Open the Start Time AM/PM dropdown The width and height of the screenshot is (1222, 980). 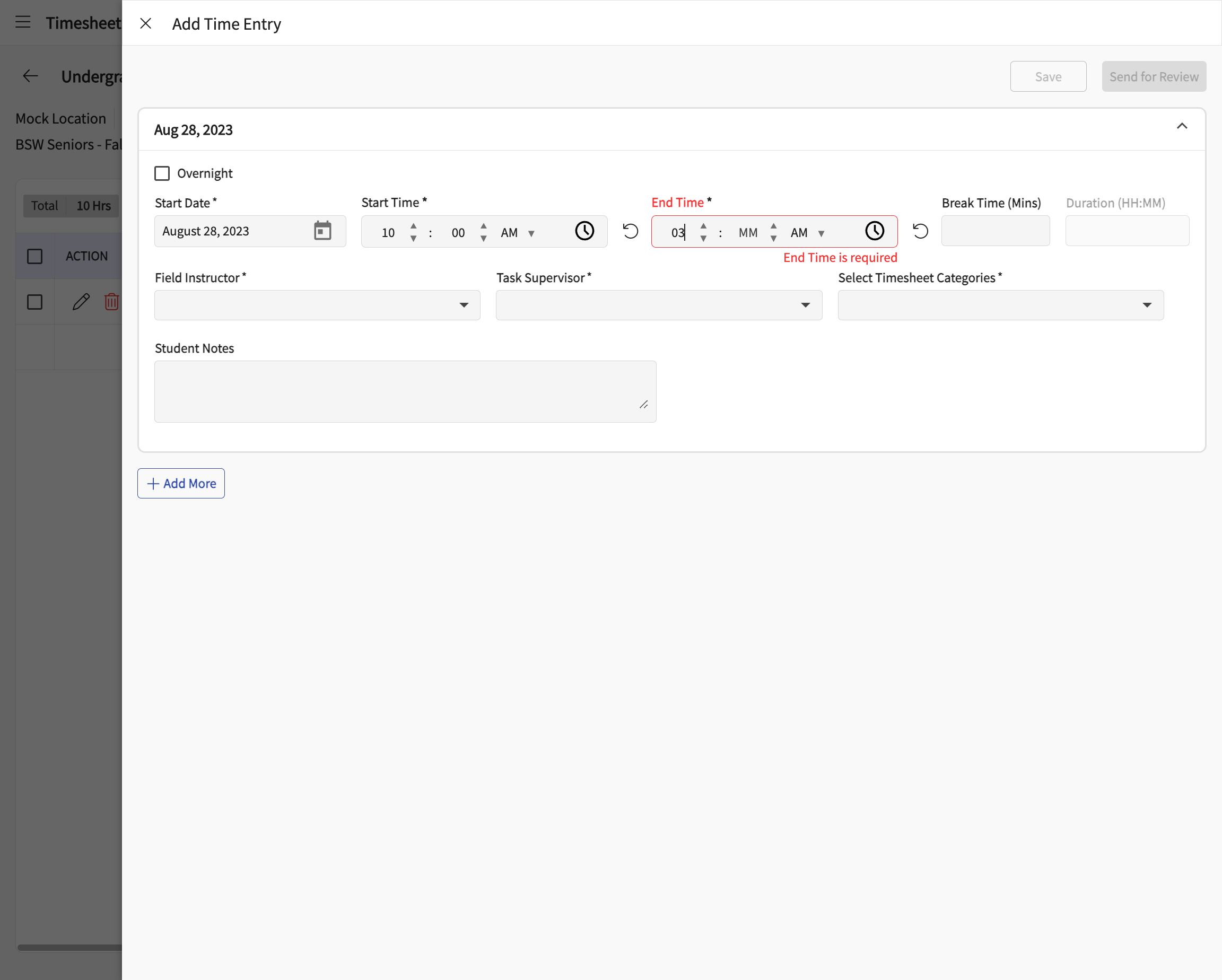(x=518, y=232)
